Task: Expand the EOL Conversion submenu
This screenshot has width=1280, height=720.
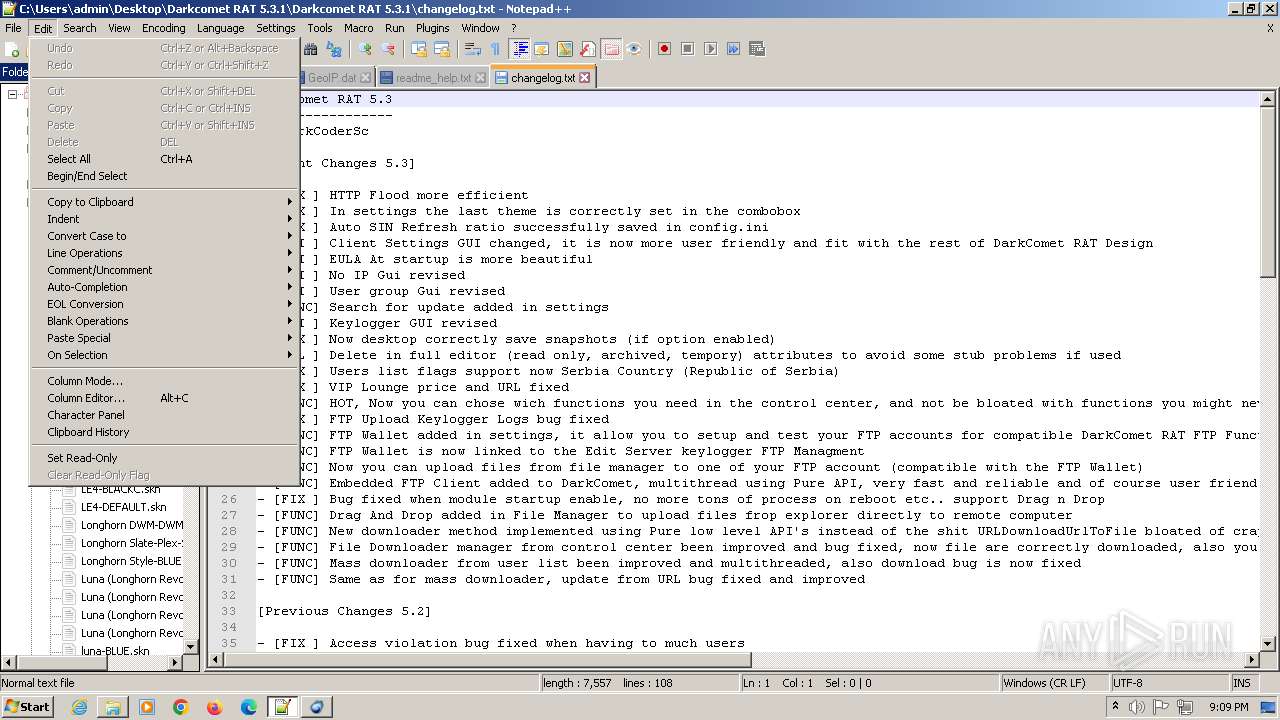Action: 165,304
